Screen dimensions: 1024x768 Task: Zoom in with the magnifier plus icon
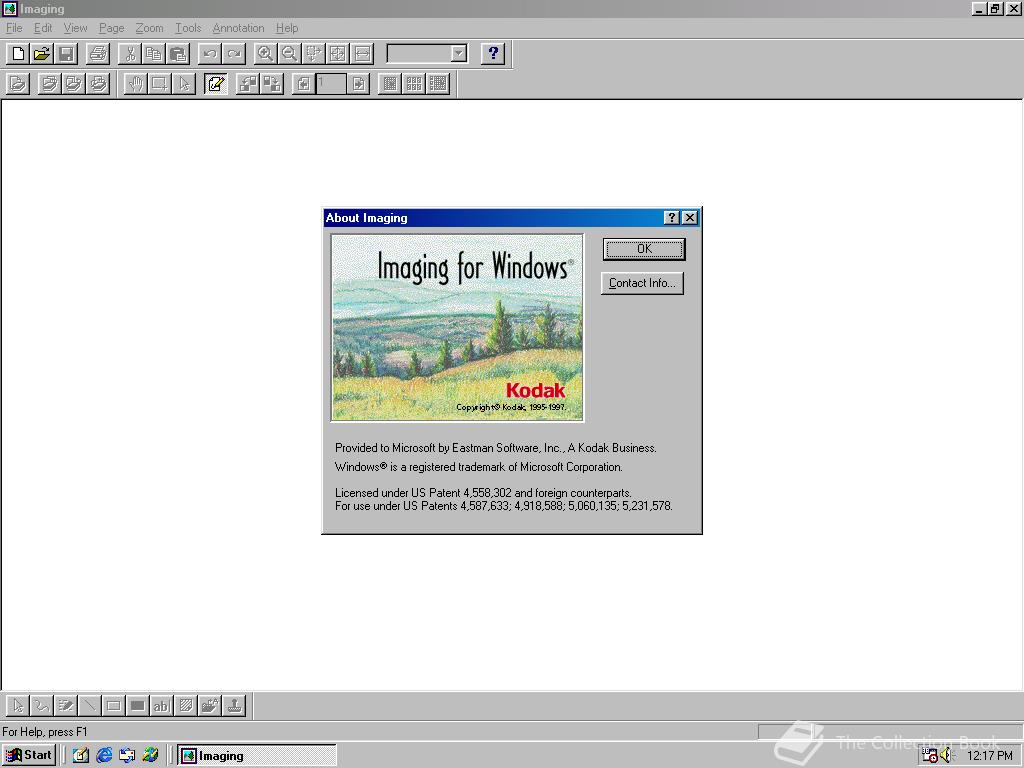point(265,54)
